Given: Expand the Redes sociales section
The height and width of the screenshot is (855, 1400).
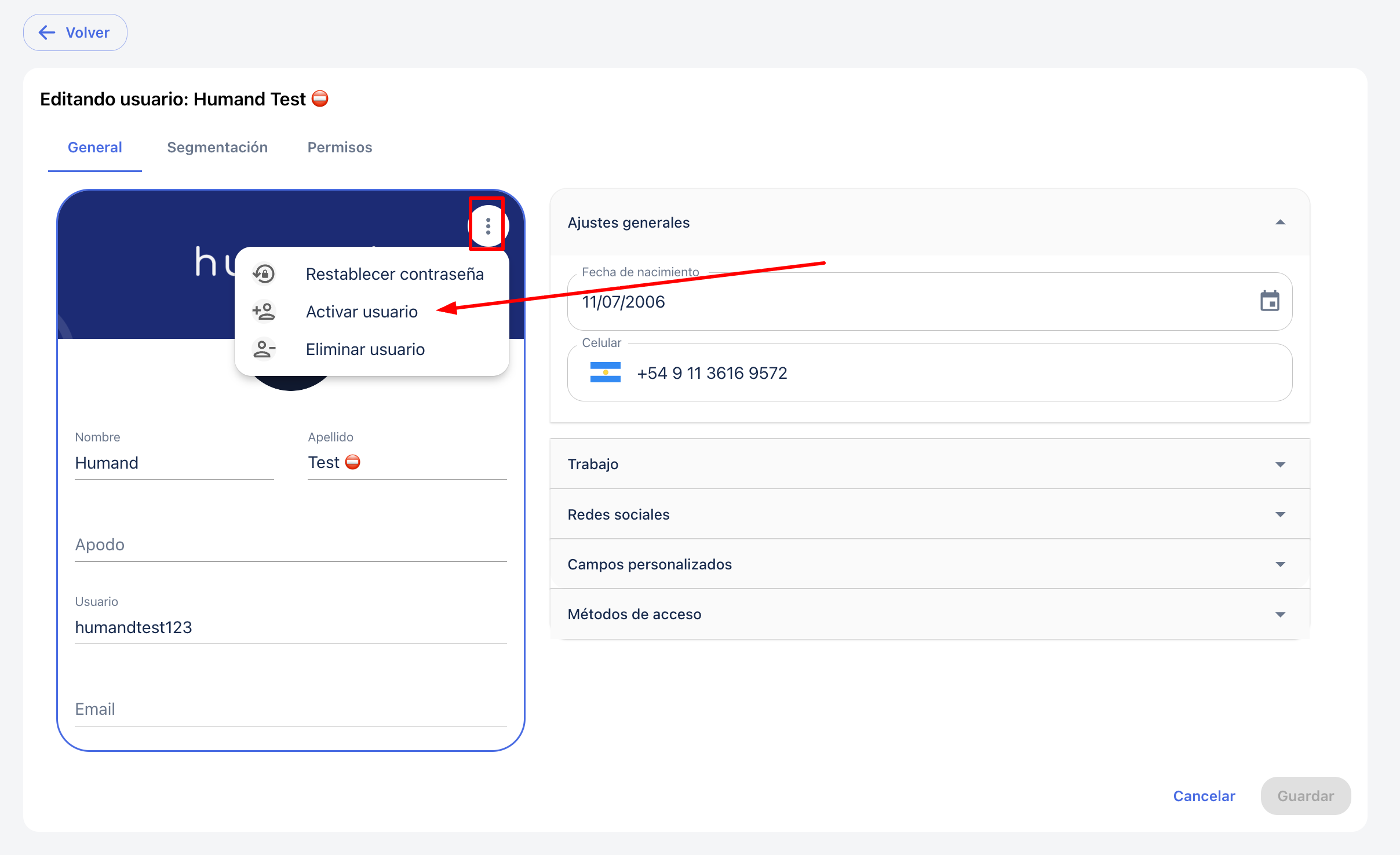Looking at the screenshot, I should [1280, 514].
